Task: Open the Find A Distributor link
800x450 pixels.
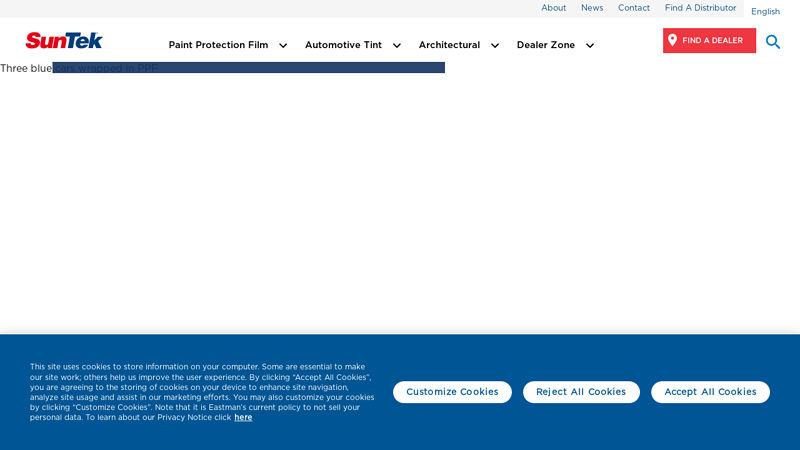Action: point(700,8)
